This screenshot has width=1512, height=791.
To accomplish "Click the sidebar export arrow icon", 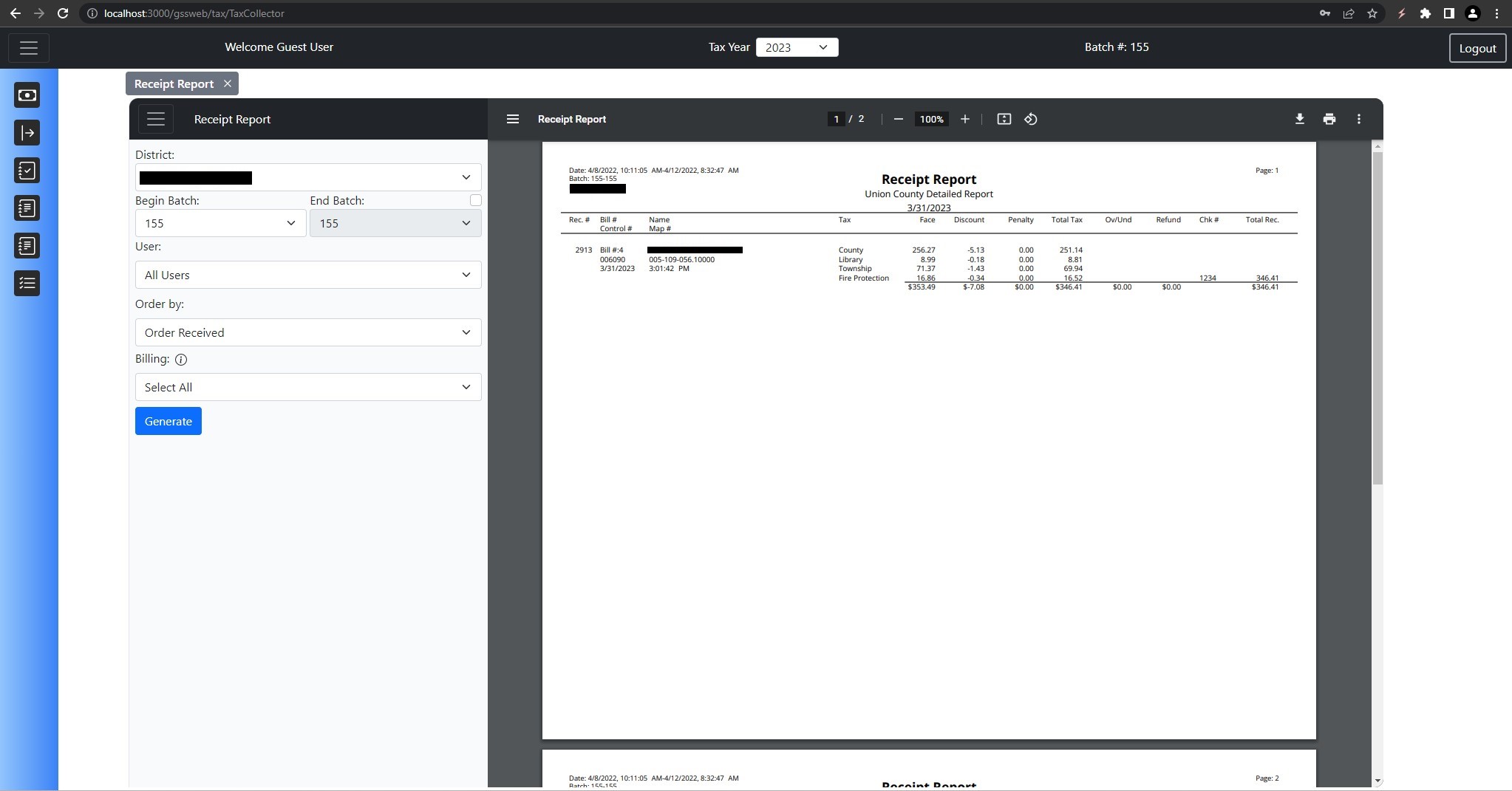I will point(27,133).
